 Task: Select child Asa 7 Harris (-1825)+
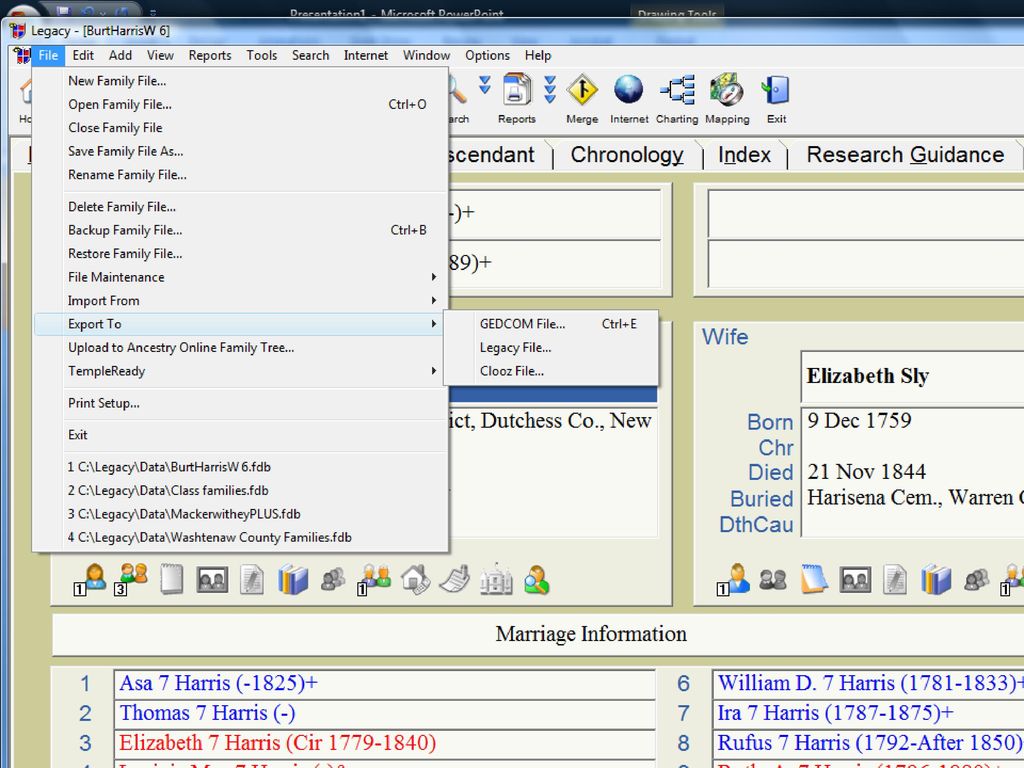pyautogui.click(x=385, y=683)
